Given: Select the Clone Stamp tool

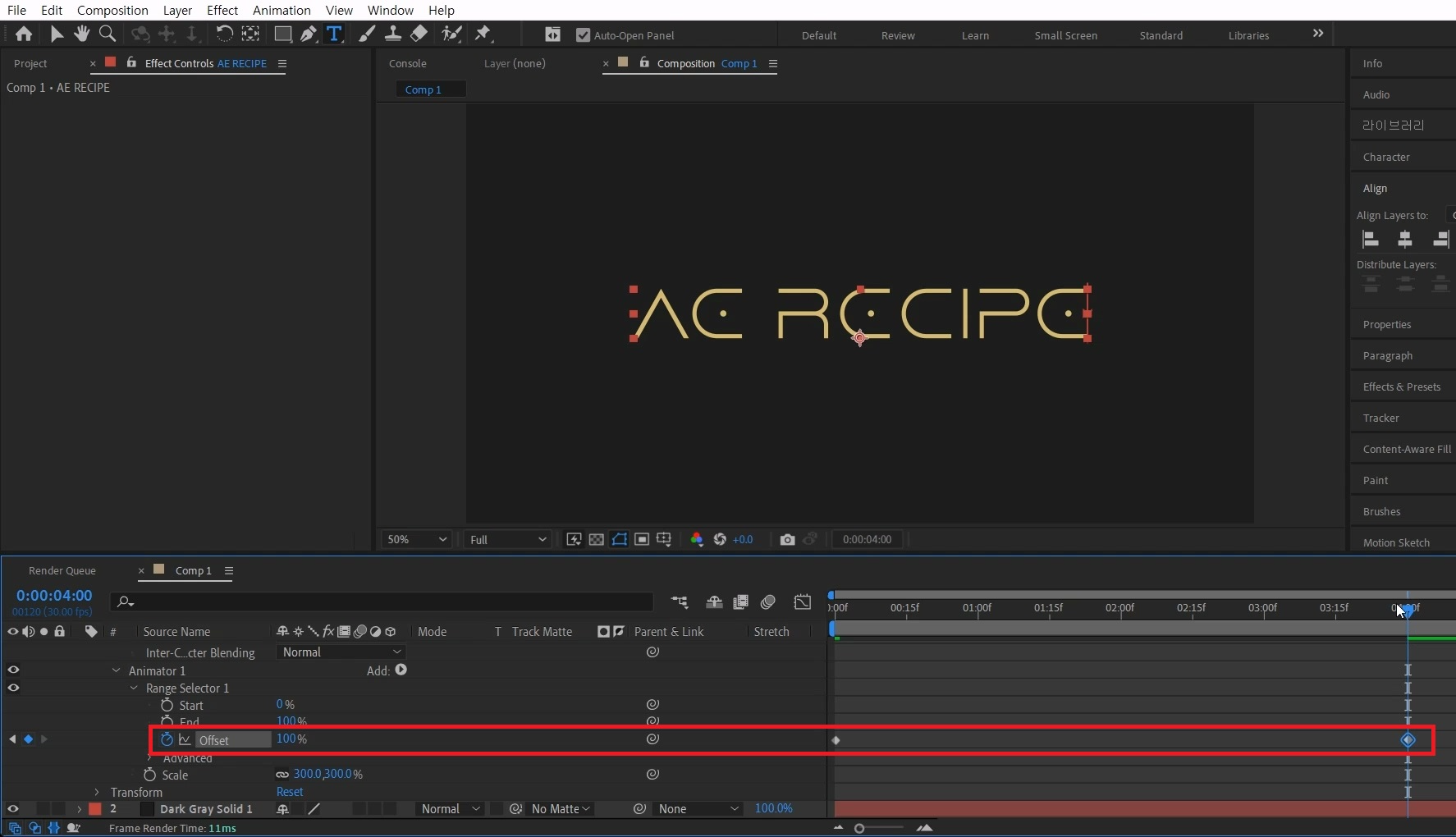Looking at the screenshot, I should 393,34.
